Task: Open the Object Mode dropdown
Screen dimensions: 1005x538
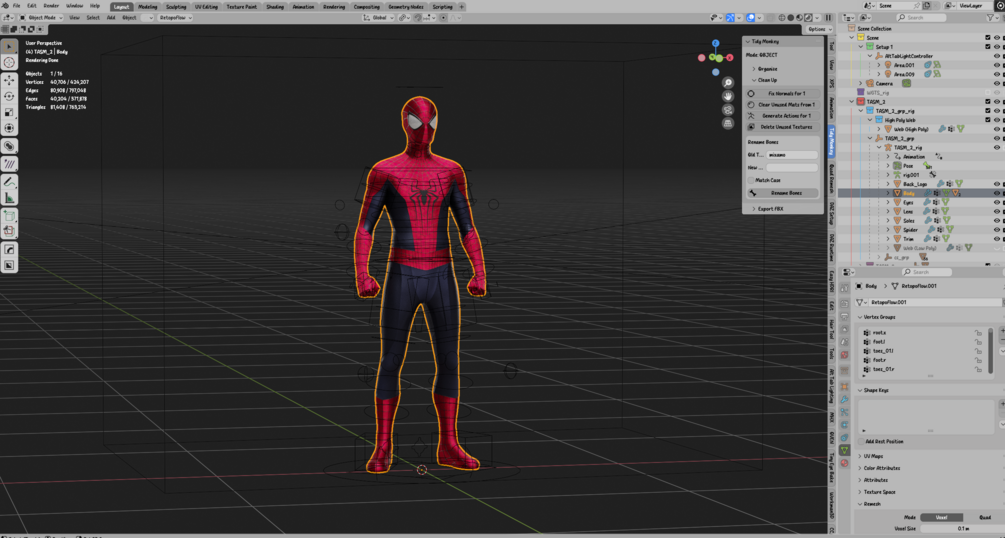Action: coord(40,17)
